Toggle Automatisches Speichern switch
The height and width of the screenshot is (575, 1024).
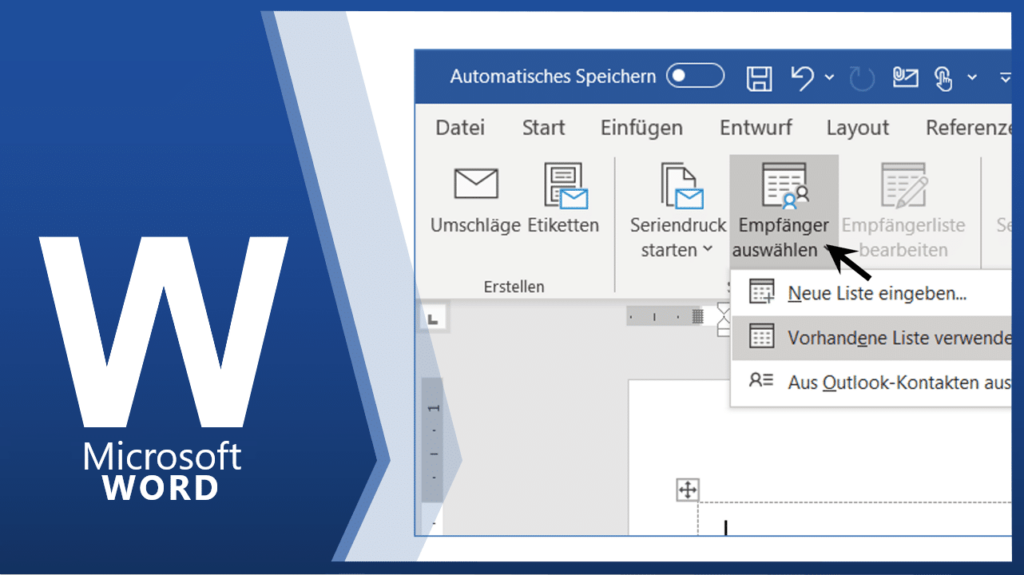coord(695,76)
